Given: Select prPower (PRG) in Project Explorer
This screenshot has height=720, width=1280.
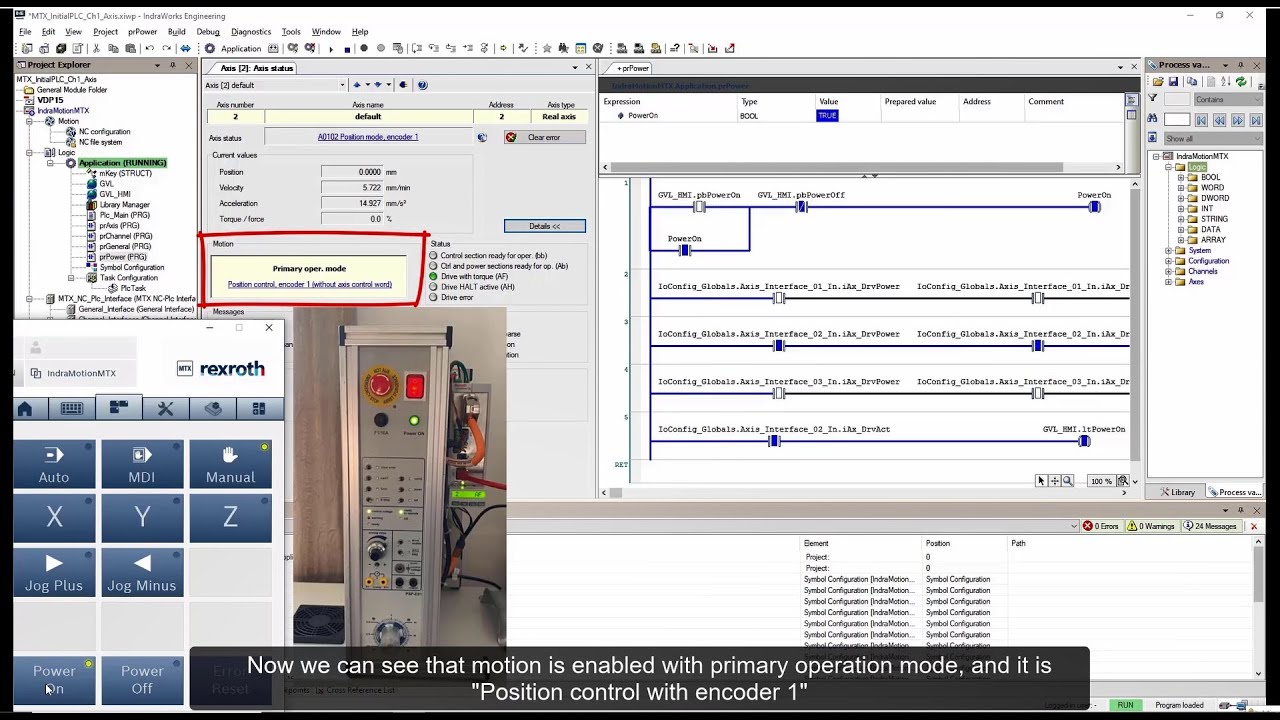Looking at the screenshot, I should click(x=123, y=257).
